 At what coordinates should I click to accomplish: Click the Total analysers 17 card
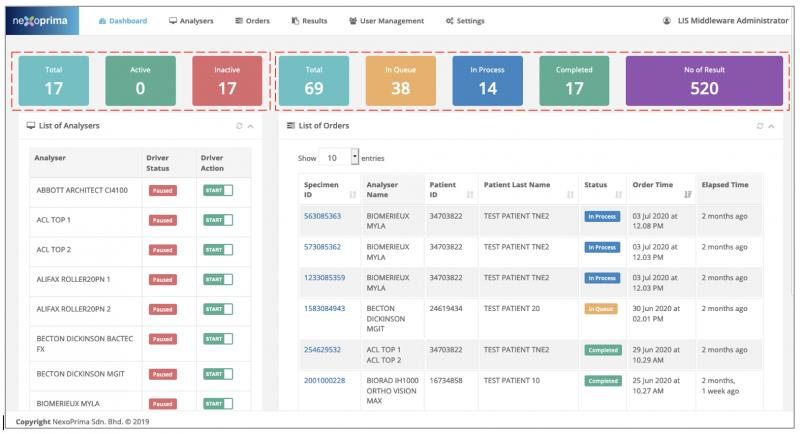coord(54,81)
